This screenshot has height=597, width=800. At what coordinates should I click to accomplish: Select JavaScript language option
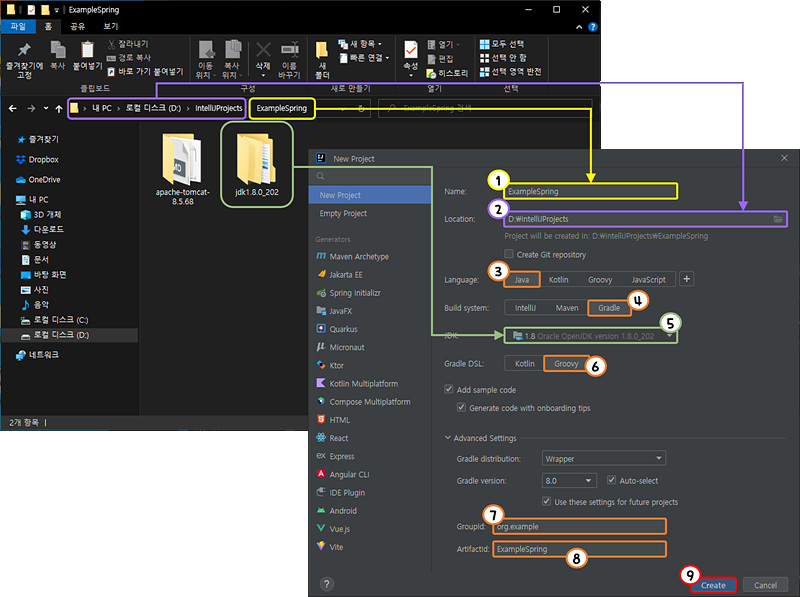coord(648,280)
